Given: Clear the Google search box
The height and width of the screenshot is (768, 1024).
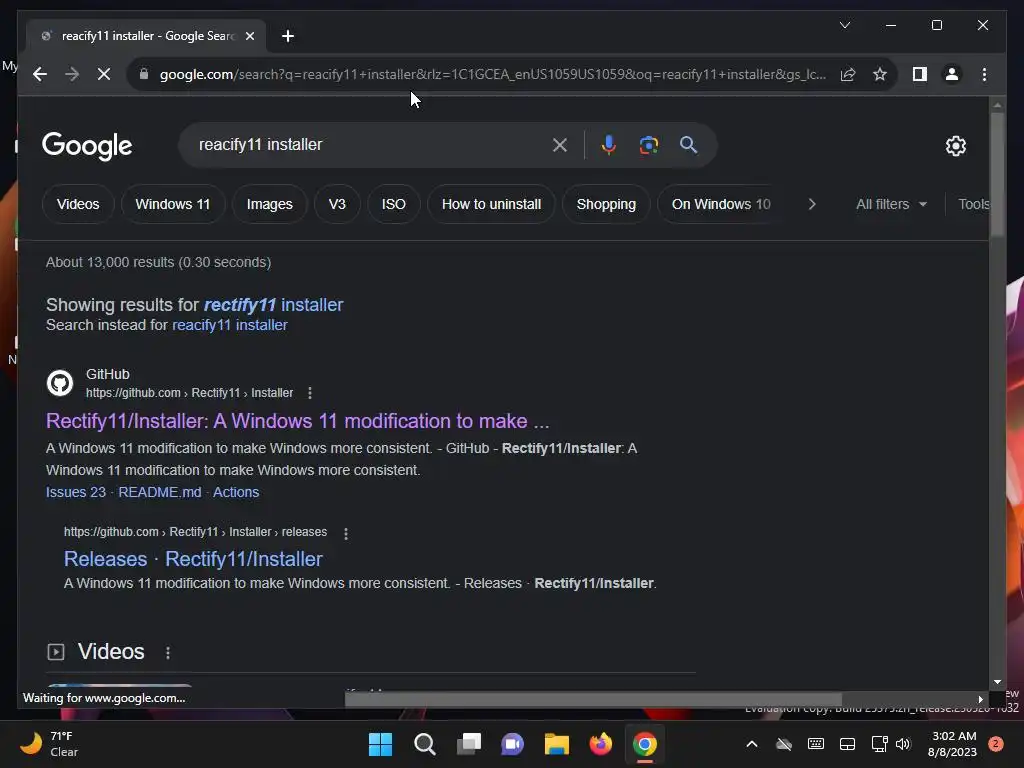Looking at the screenshot, I should (x=560, y=145).
